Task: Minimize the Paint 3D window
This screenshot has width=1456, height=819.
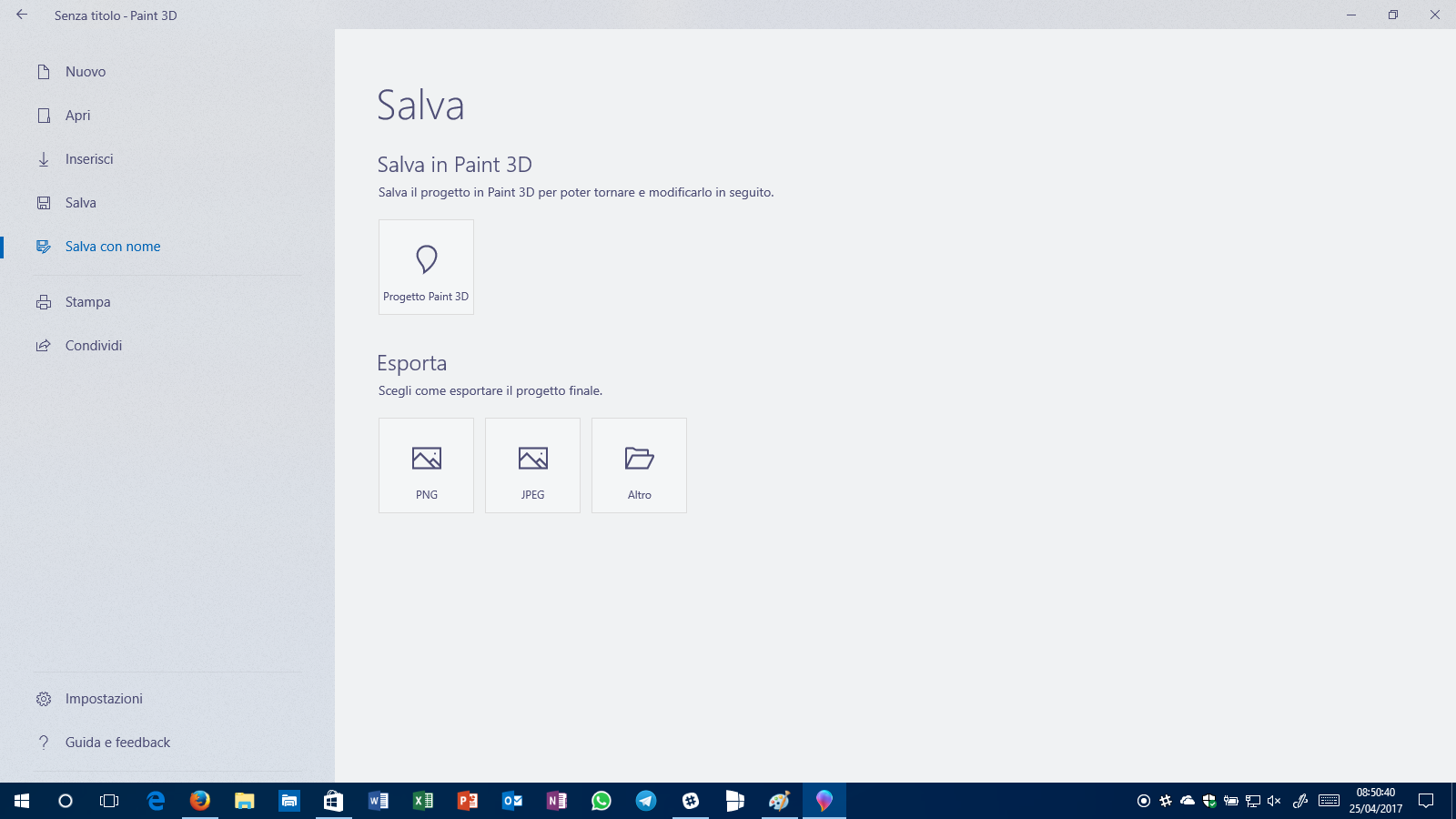Action: click(1351, 15)
